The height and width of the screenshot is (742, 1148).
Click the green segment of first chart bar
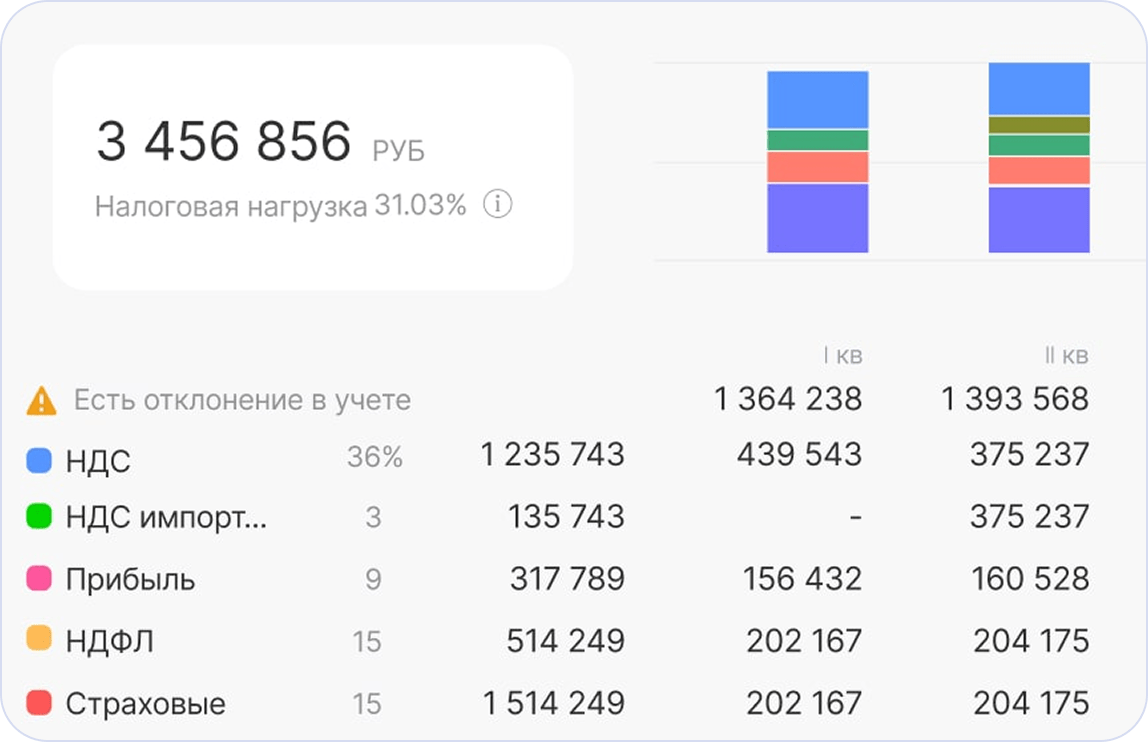[x=818, y=140]
